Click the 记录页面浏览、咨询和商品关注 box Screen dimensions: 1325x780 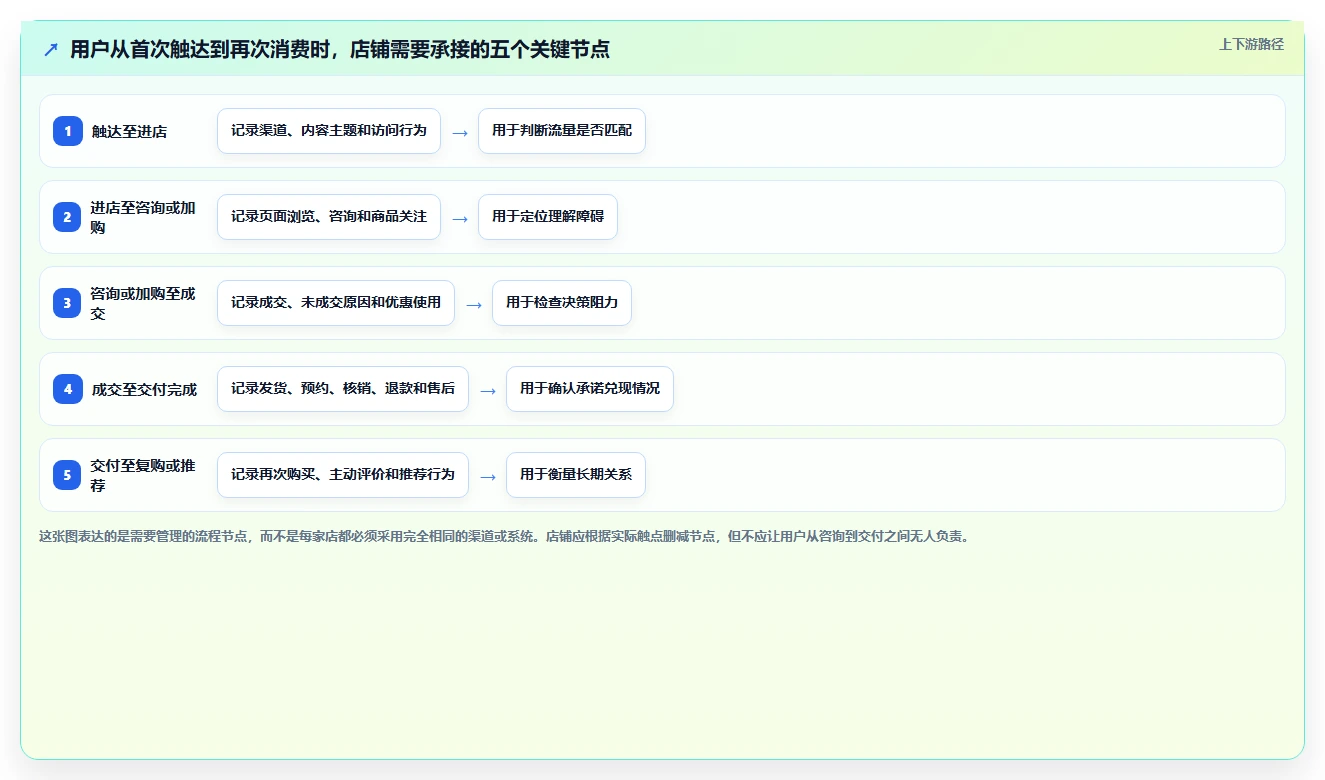[x=329, y=217]
